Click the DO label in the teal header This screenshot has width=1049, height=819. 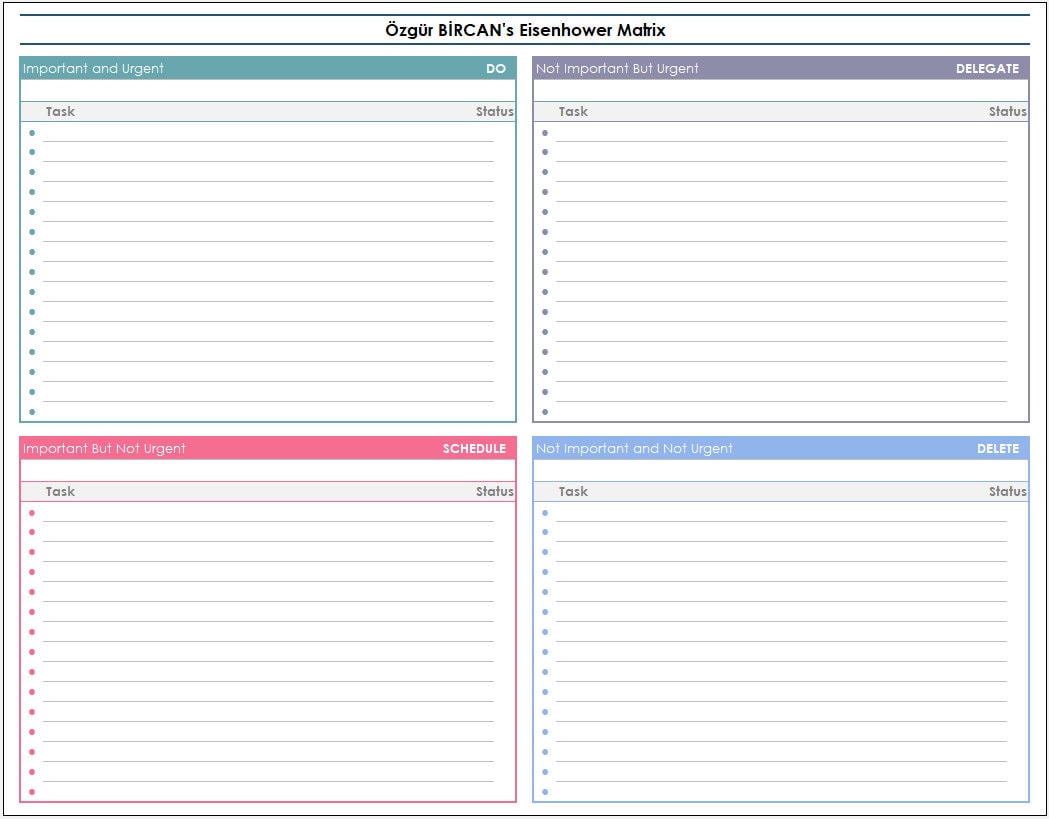(497, 69)
